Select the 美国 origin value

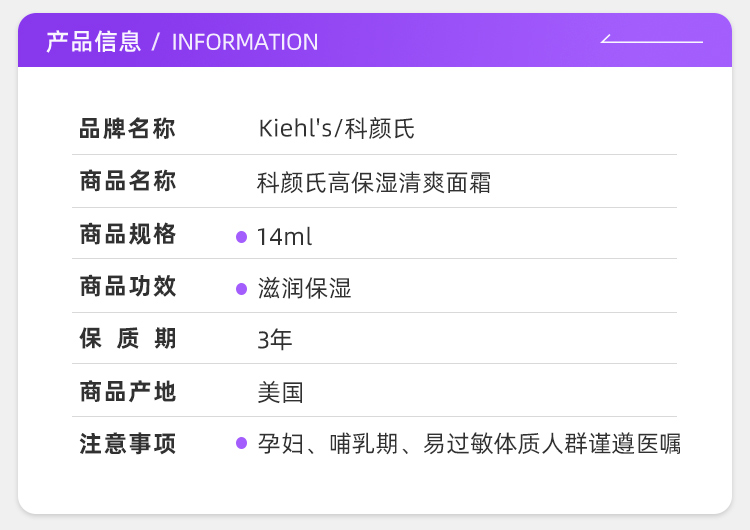(280, 392)
